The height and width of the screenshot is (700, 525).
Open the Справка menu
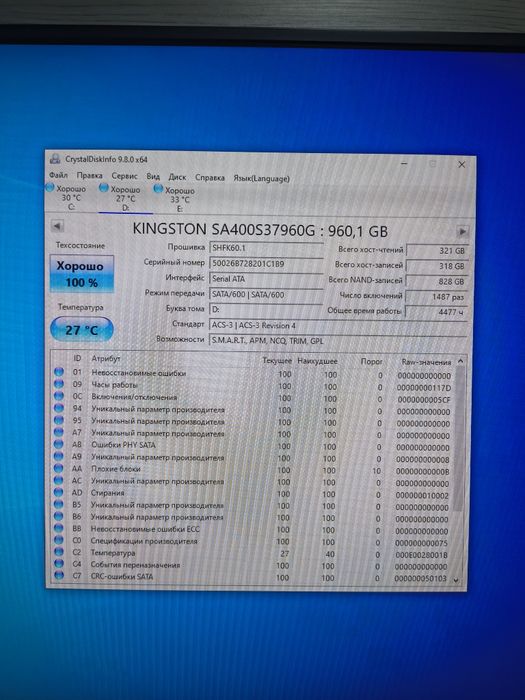(x=210, y=178)
